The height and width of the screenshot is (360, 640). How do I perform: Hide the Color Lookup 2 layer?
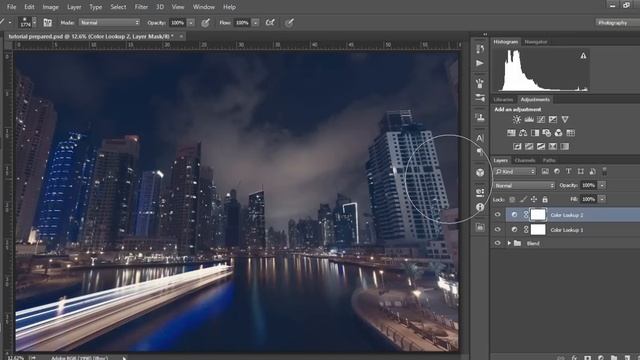coord(498,215)
